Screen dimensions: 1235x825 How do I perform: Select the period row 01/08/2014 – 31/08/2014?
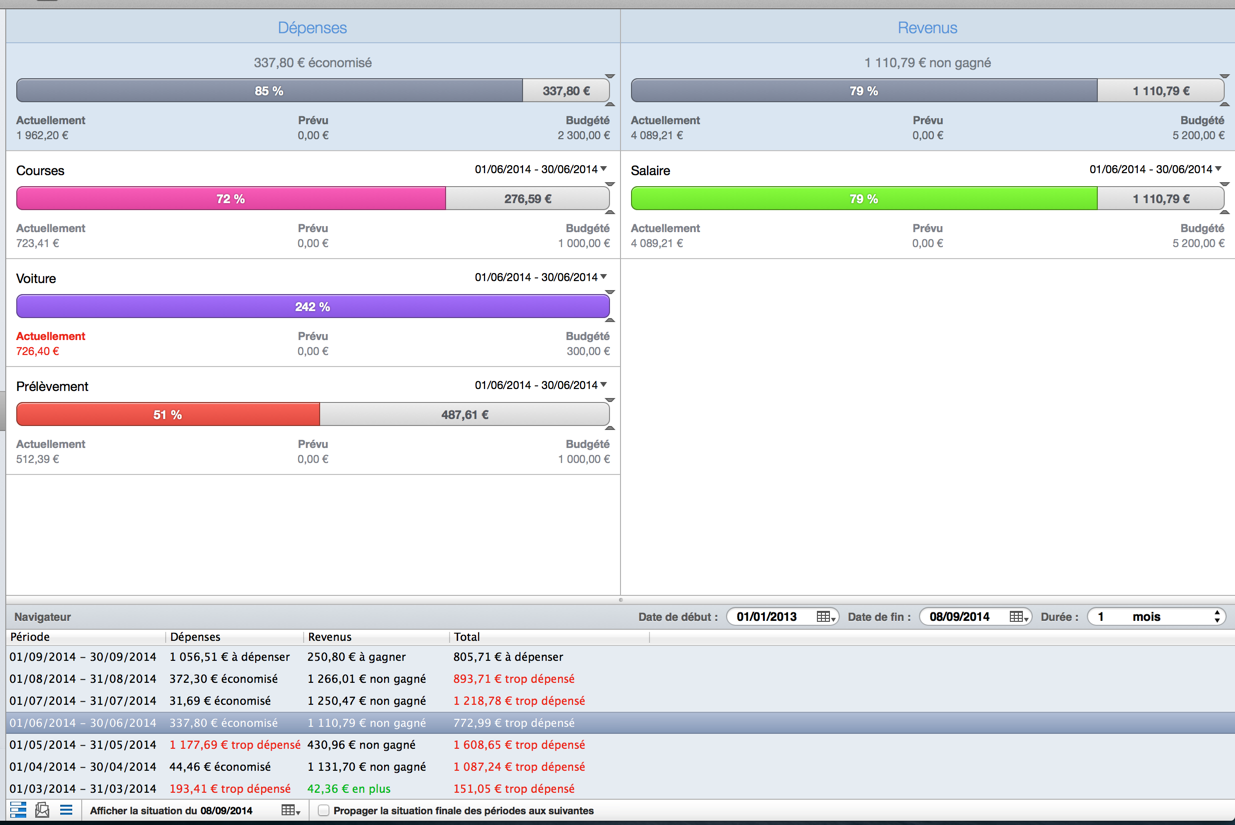pyautogui.click(x=620, y=679)
